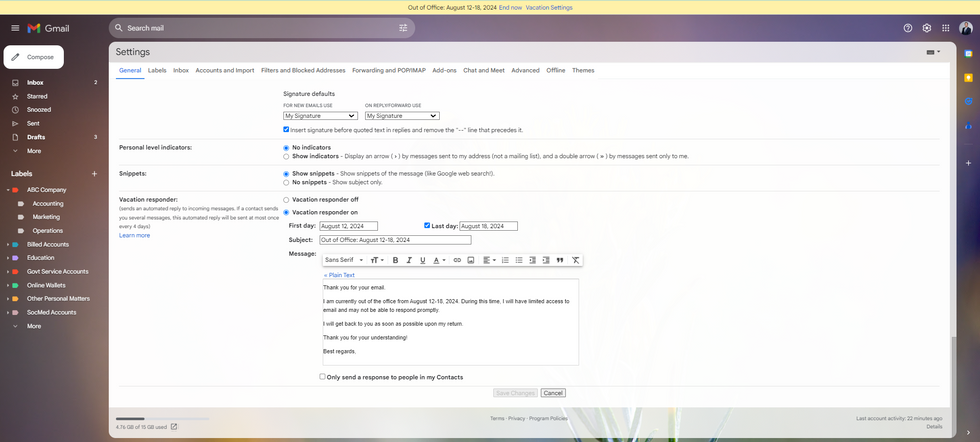Click the Get add-ons plus icon
The image size is (980, 442).
968,163
